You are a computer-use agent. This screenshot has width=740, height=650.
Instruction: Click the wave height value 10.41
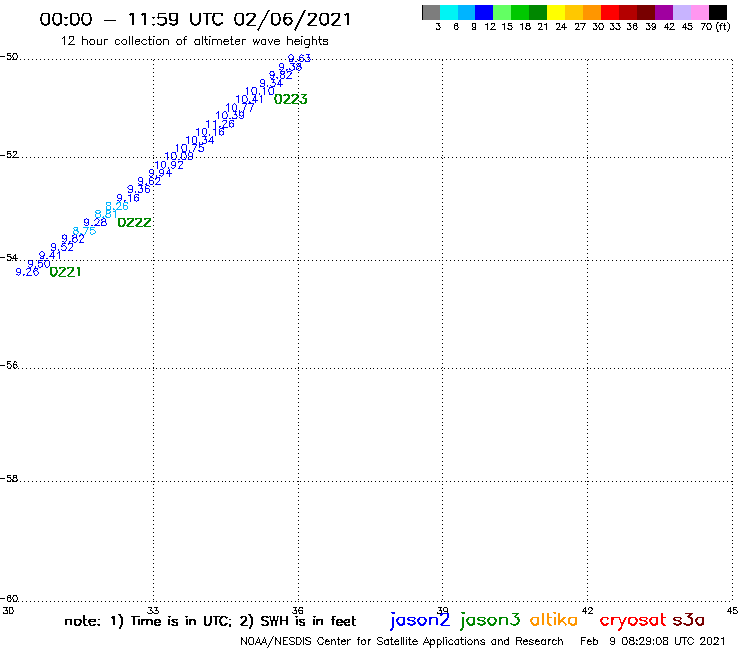coord(250,99)
